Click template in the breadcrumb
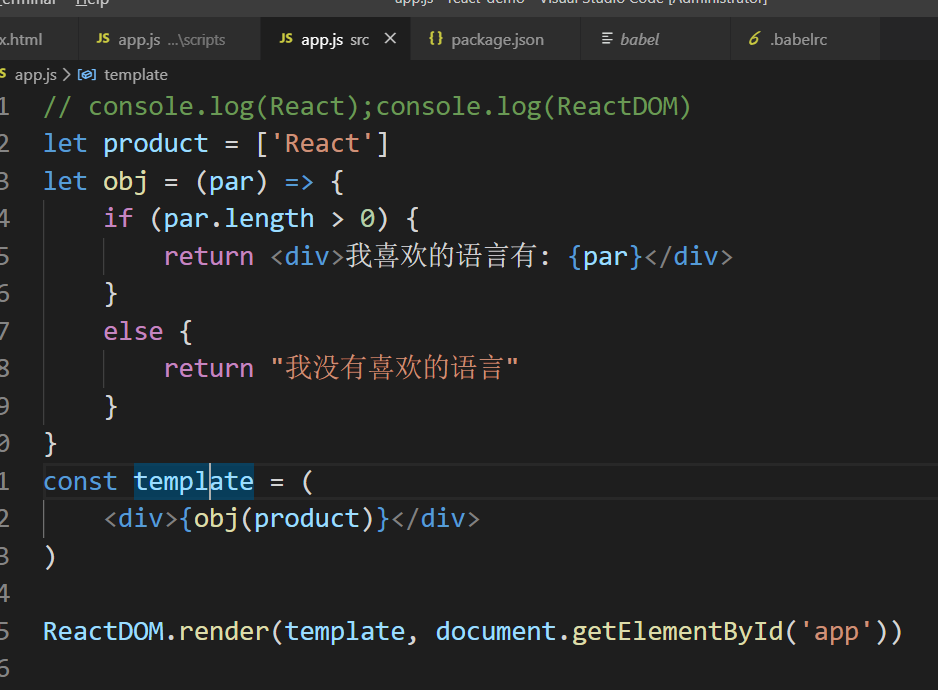This screenshot has width=938, height=690. click(136, 75)
